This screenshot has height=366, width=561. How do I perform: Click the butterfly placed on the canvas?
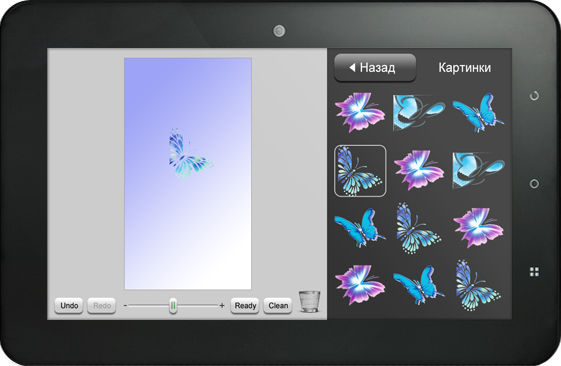pos(190,153)
